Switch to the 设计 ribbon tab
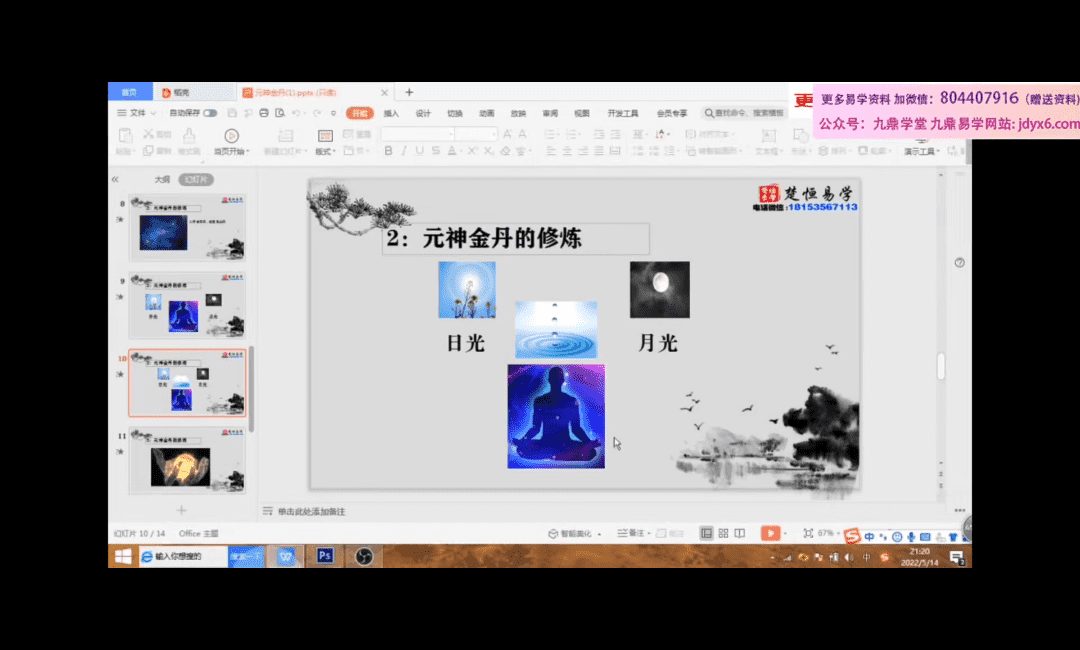Viewport: 1080px width, 650px height. [x=423, y=113]
